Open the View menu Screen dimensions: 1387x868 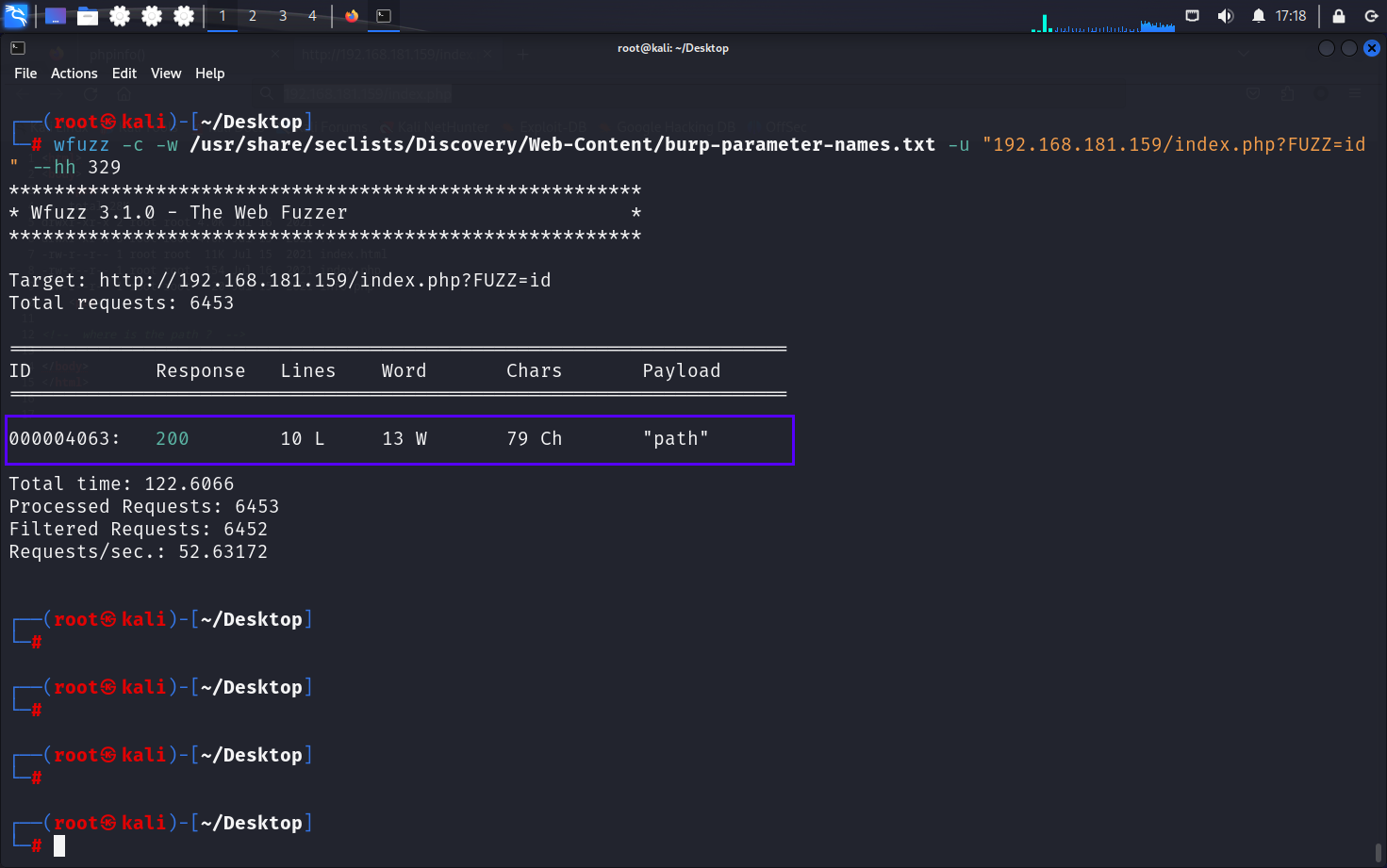coord(166,74)
